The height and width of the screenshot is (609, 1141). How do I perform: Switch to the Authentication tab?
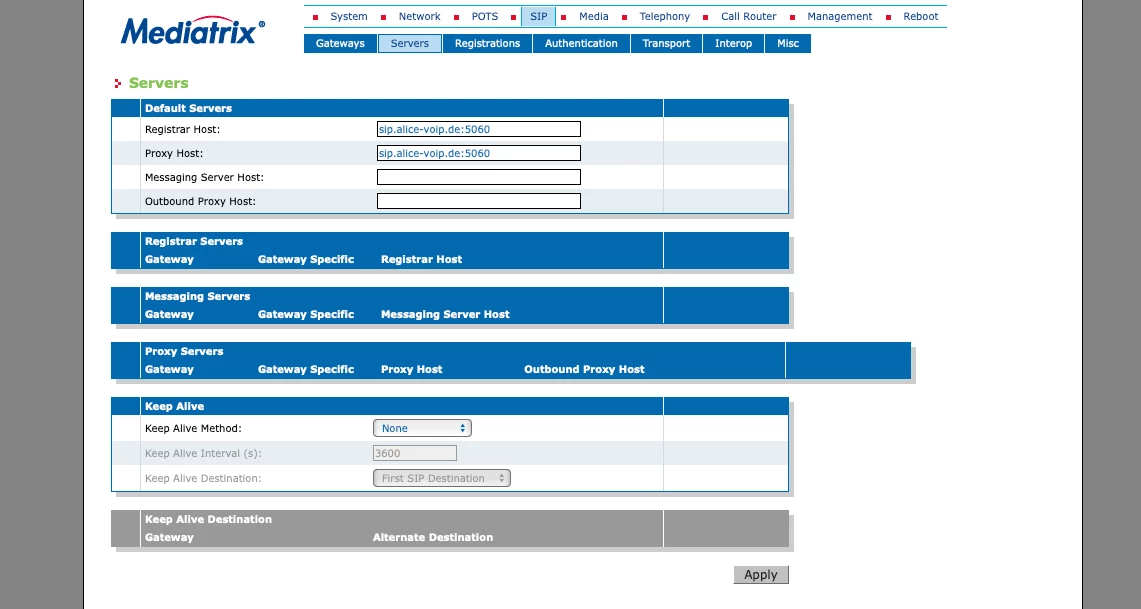click(581, 44)
